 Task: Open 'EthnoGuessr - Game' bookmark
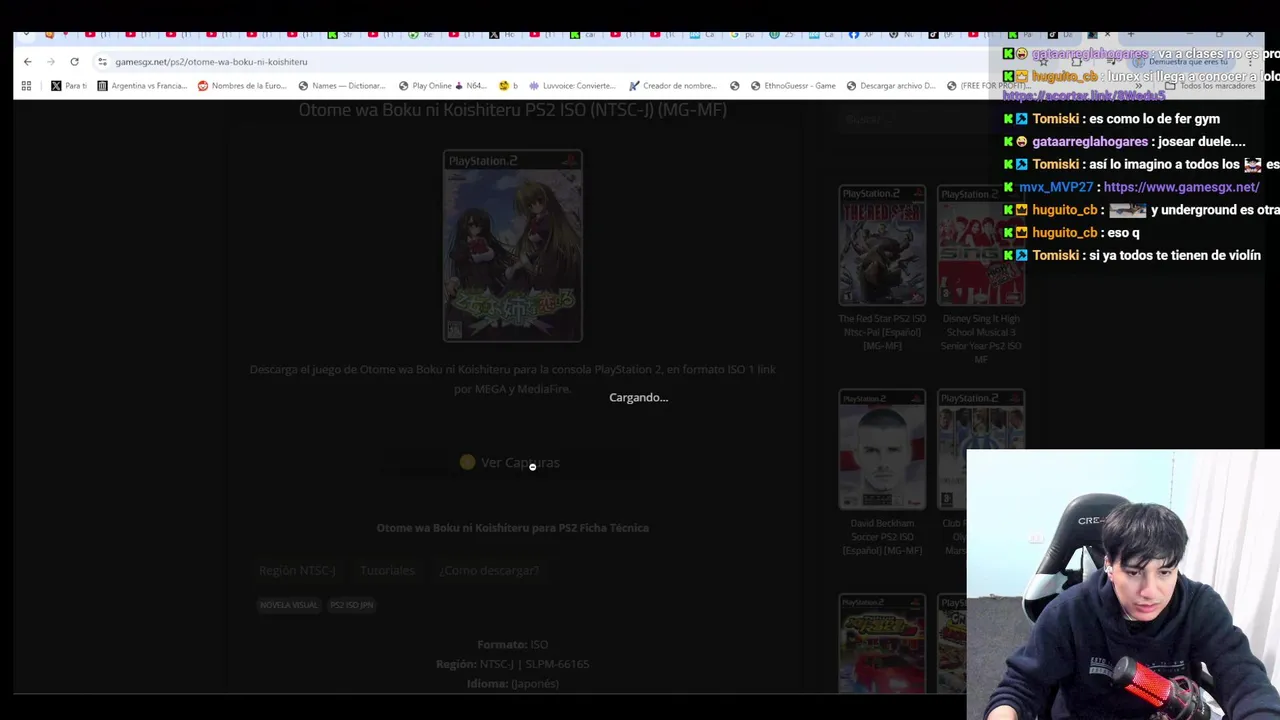click(793, 86)
